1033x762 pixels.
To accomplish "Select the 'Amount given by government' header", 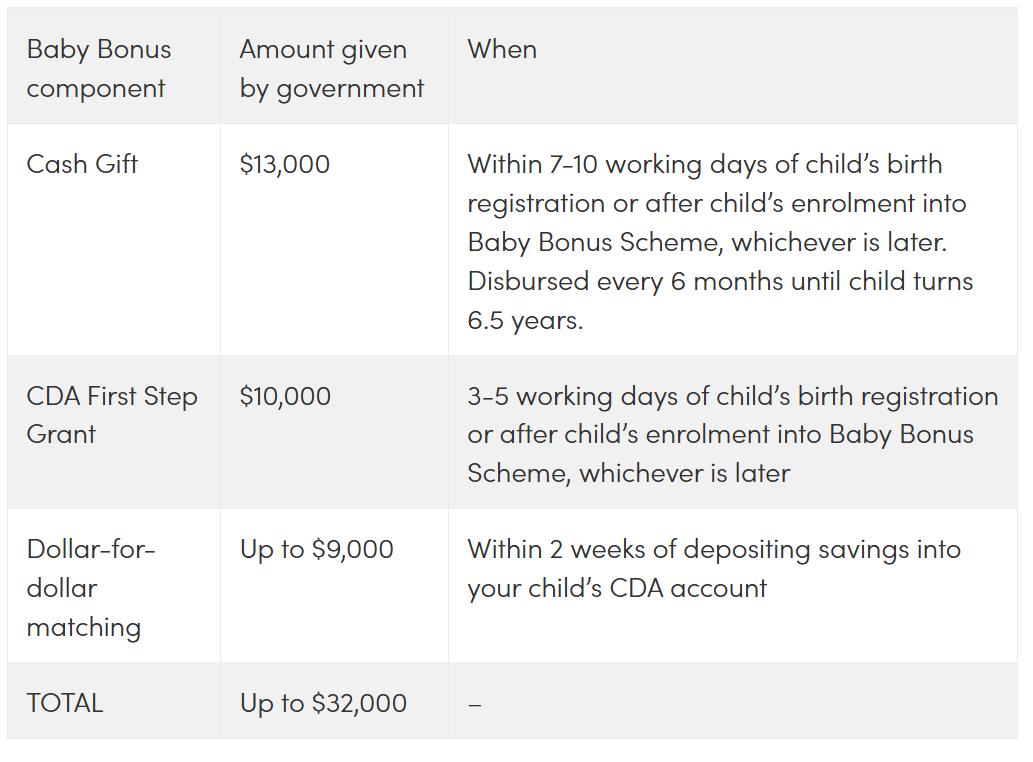I will (331, 68).
